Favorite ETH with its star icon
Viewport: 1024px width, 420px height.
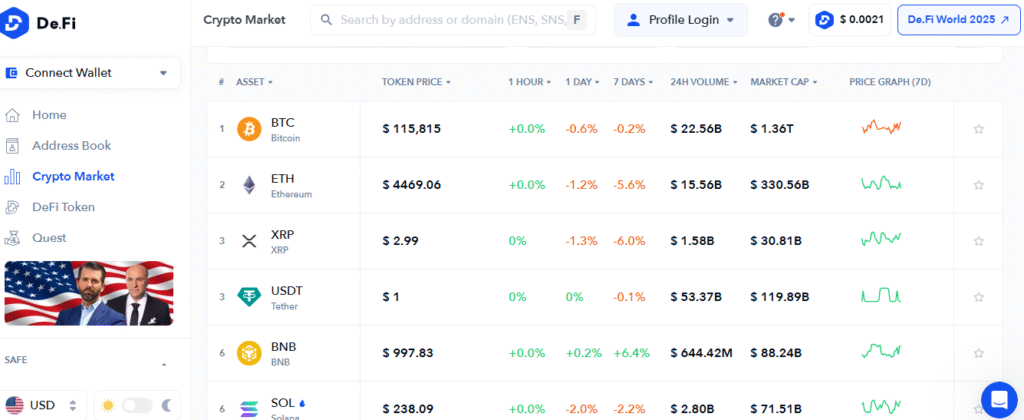[978, 185]
